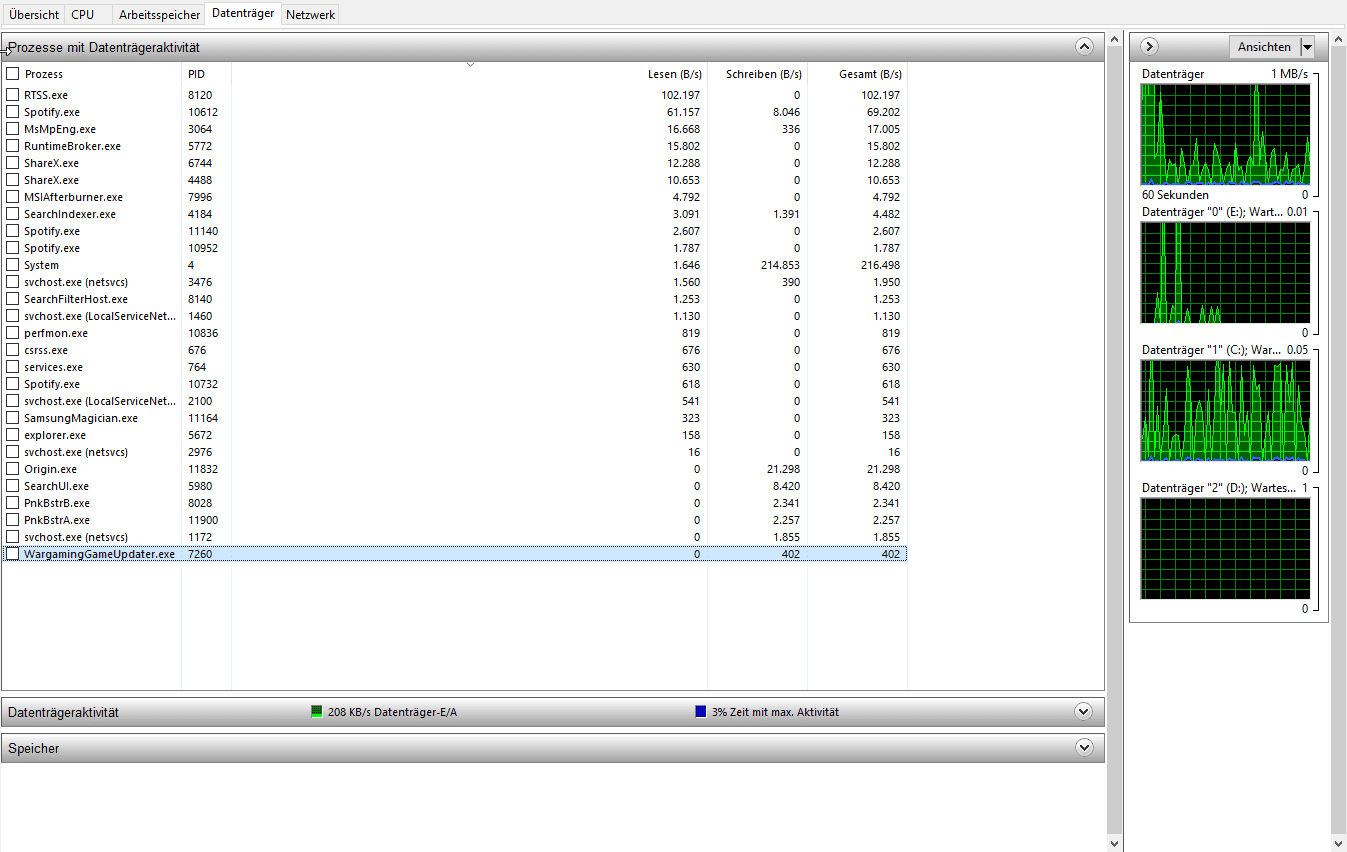The width and height of the screenshot is (1347, 852).
Task: Click PID value 7996
Action: click(200, 197)
